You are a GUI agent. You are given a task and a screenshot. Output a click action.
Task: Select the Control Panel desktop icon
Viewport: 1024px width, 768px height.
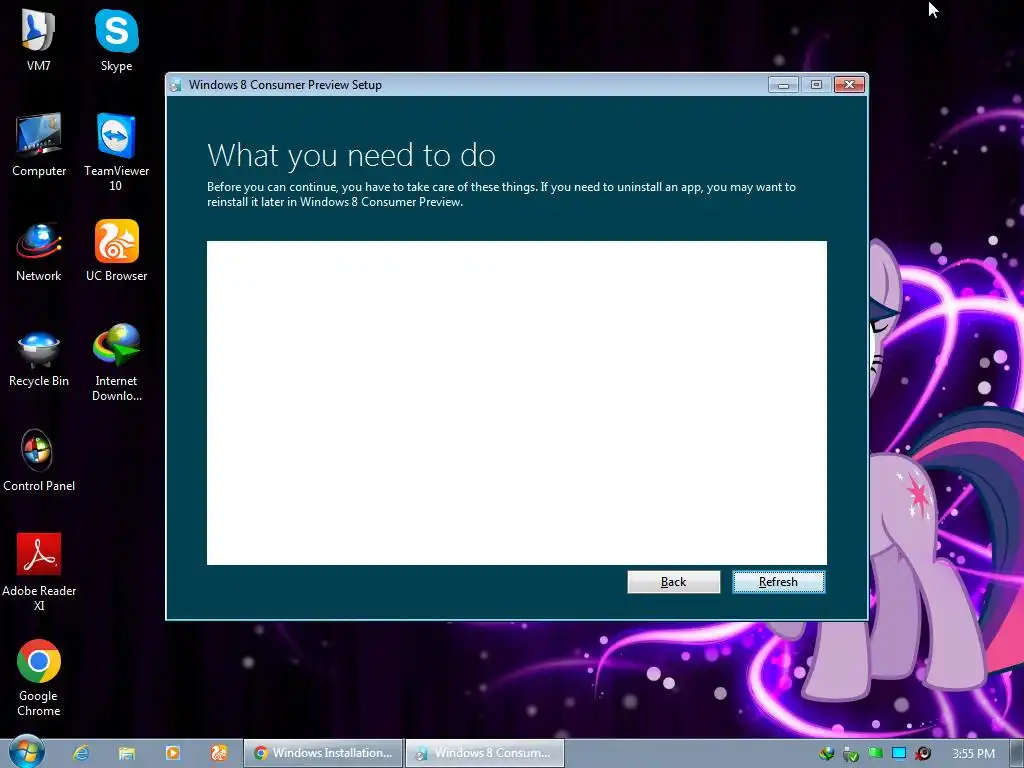point(39,461)
